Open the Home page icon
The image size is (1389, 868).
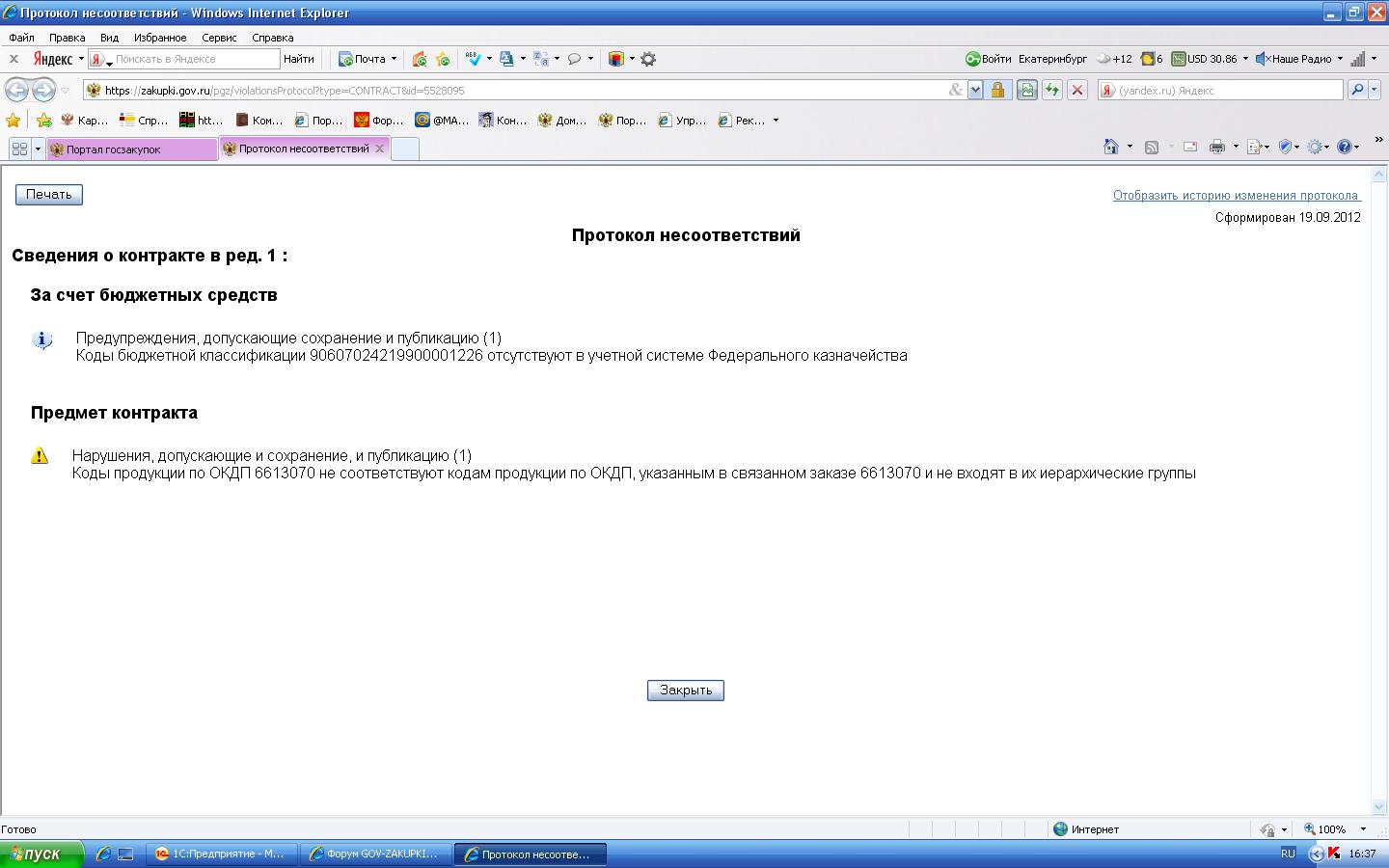tap(1110, 148)
